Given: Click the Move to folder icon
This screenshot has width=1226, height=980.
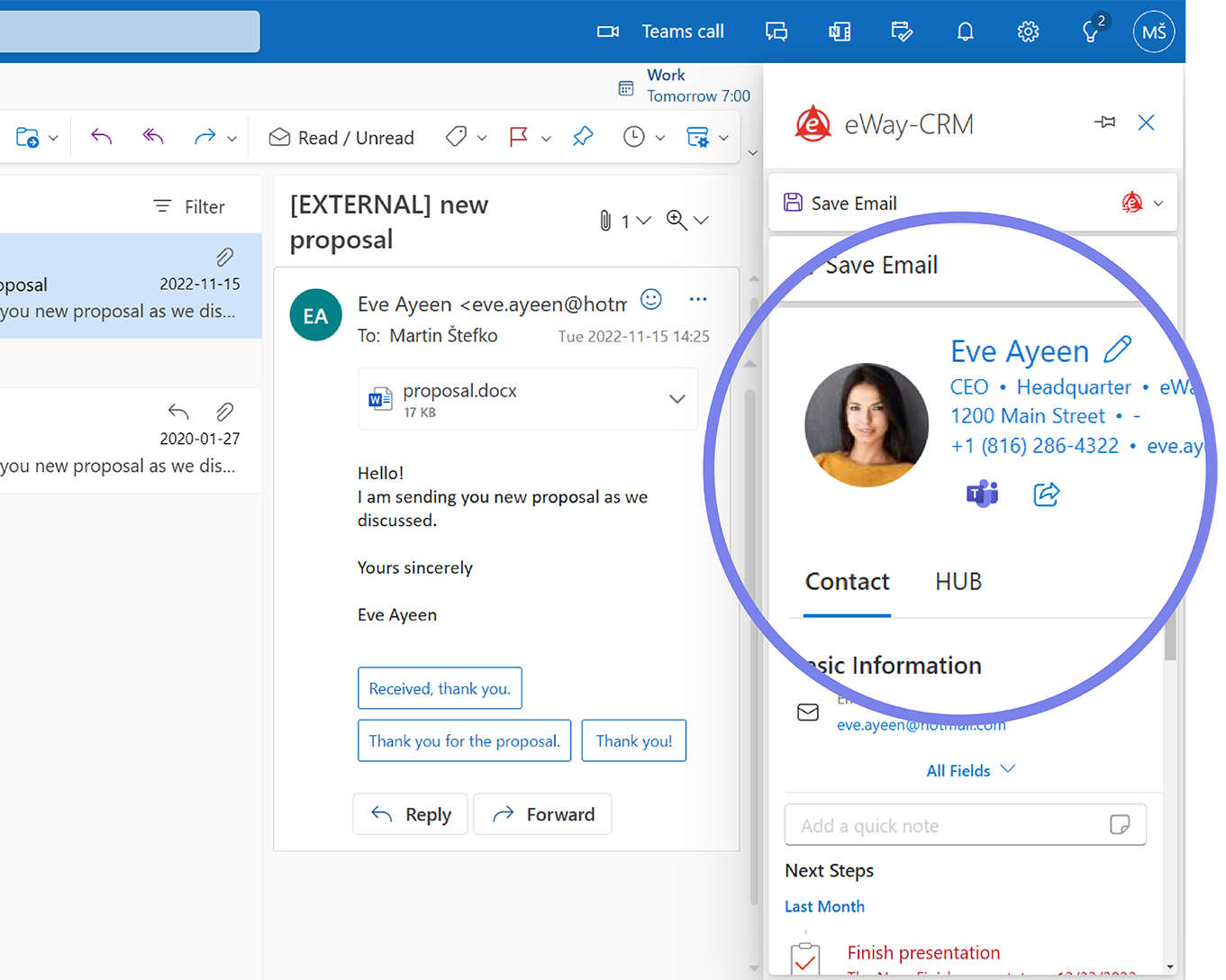Looking at the screenshot, I should point(27,138).
